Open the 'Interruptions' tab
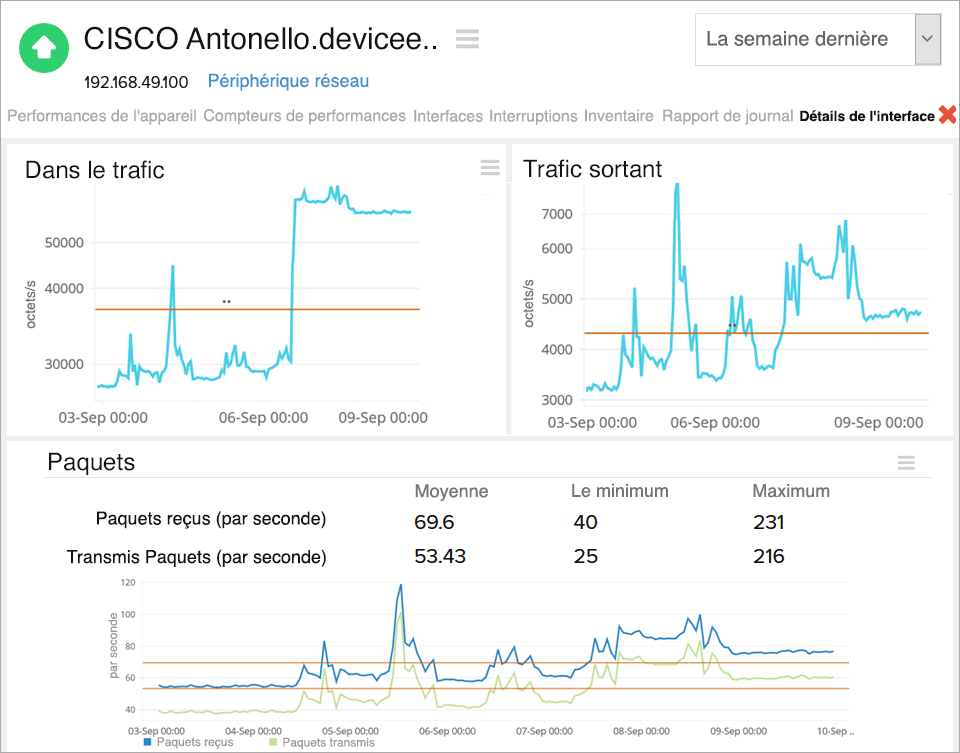The height and width of the screenshot is (753, 960). (533, 116)
